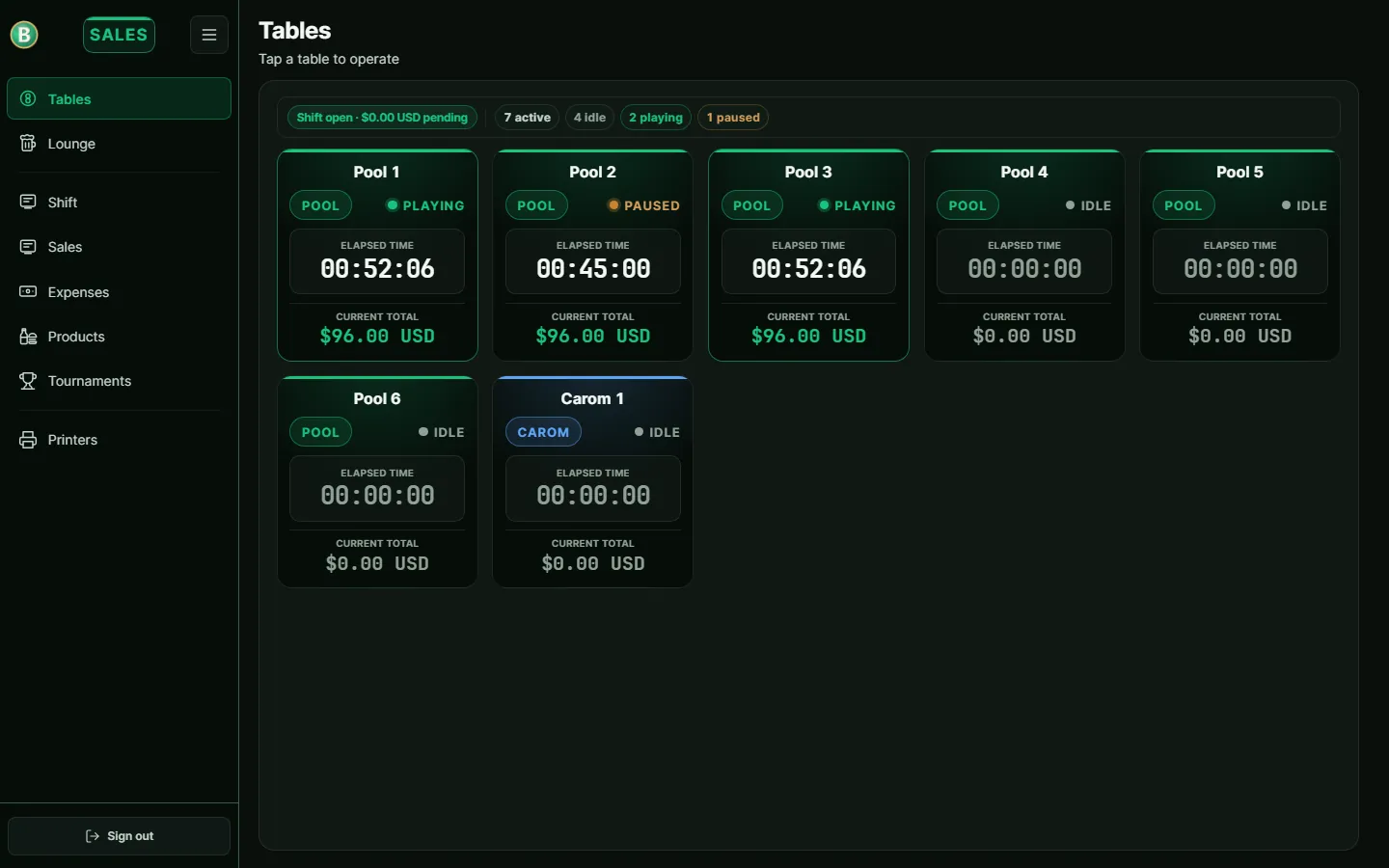The image size is (1389, 868).
Task: Click the 00:45:00 elapsed time on Pool 2
Action: pyautogui.click(x=593, y=268)
